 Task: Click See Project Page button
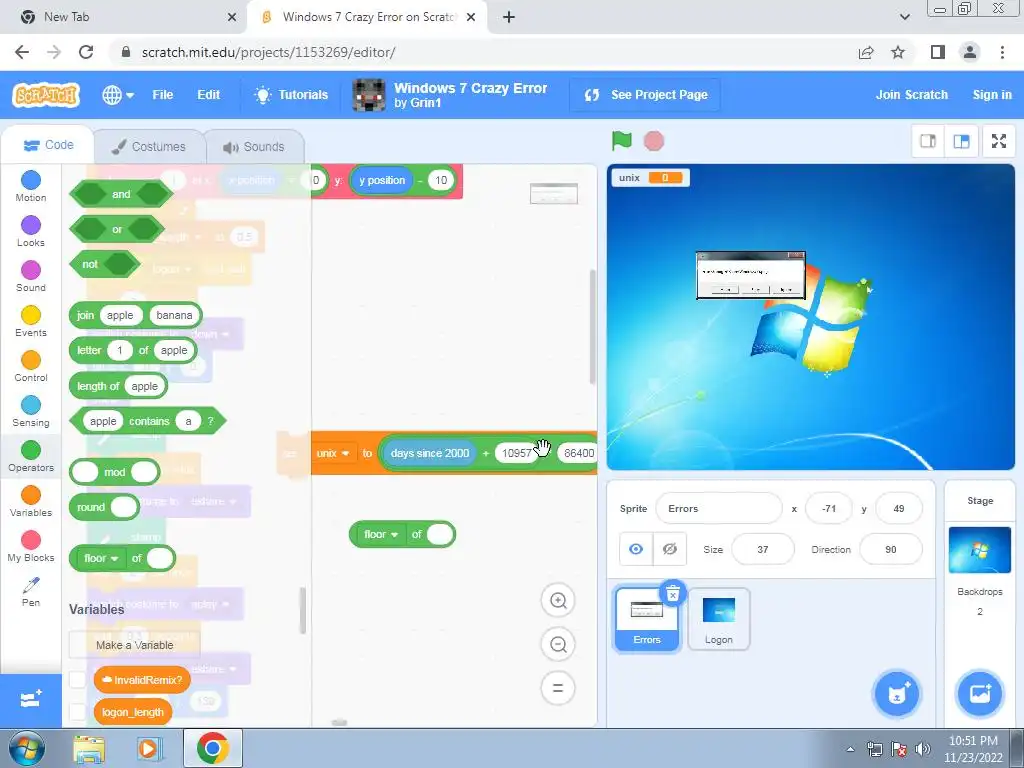click(x=645, y=95)
